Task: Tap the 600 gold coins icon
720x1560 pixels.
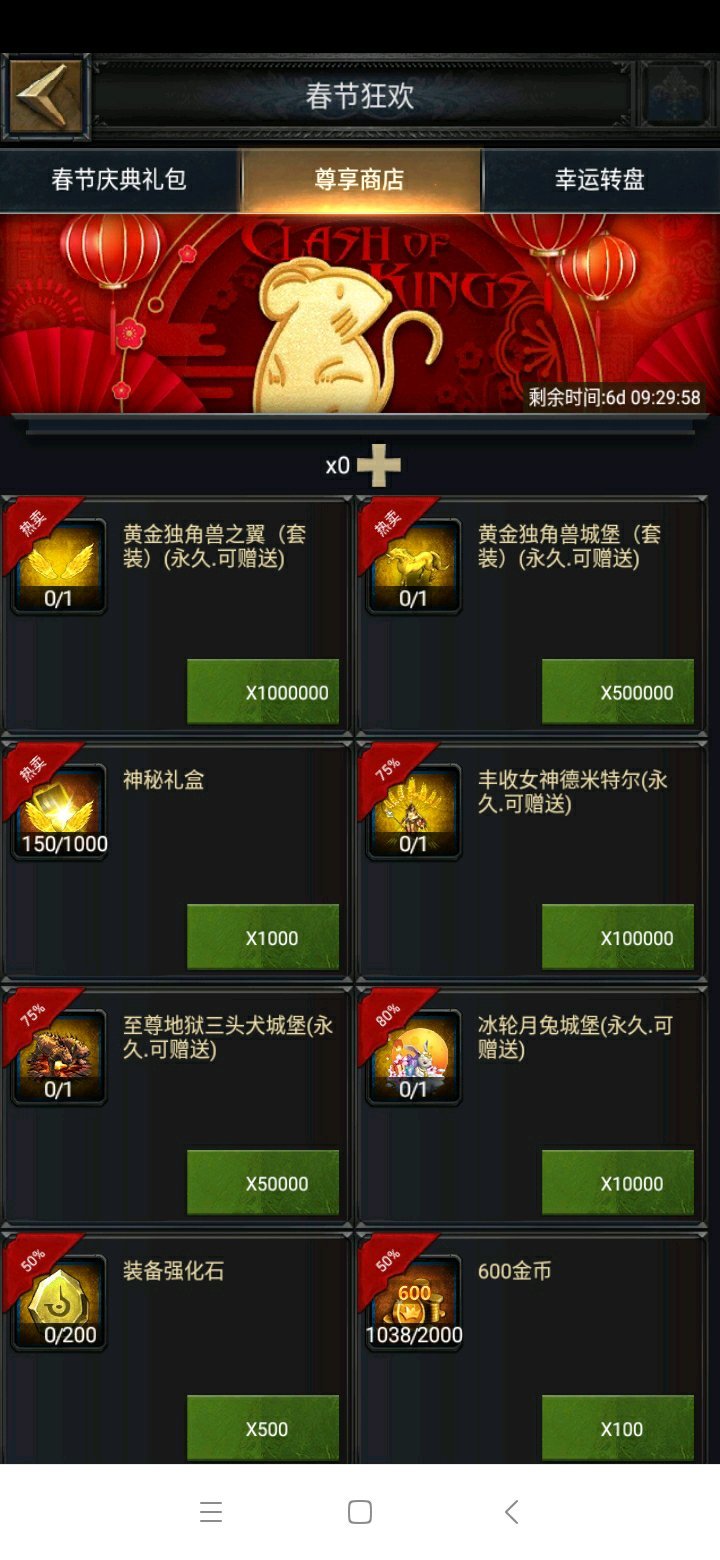Action: (x=414, y=1302)
